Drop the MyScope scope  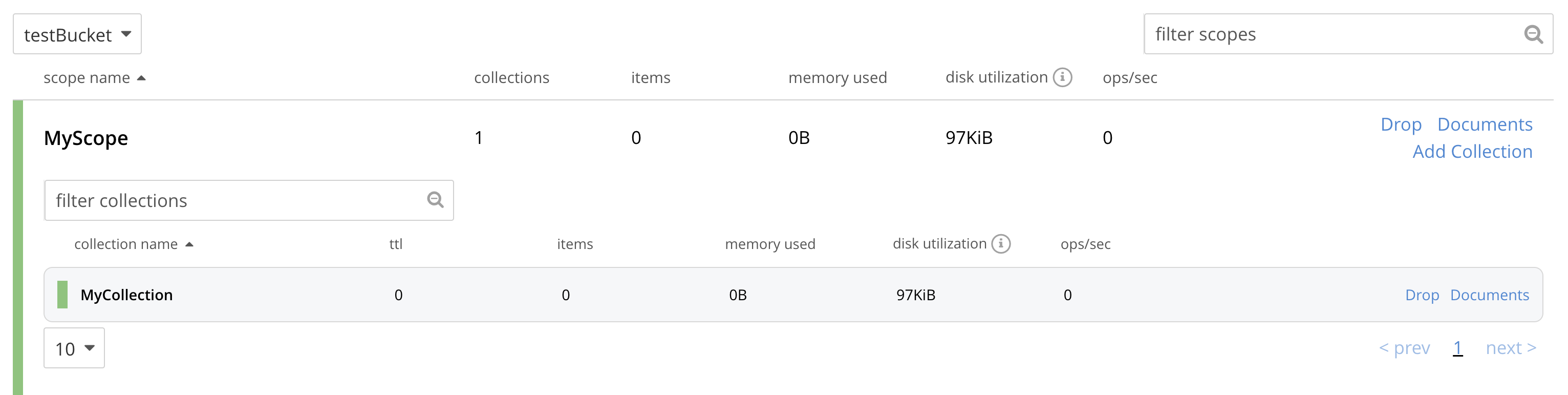click(x=1401, y=124)
